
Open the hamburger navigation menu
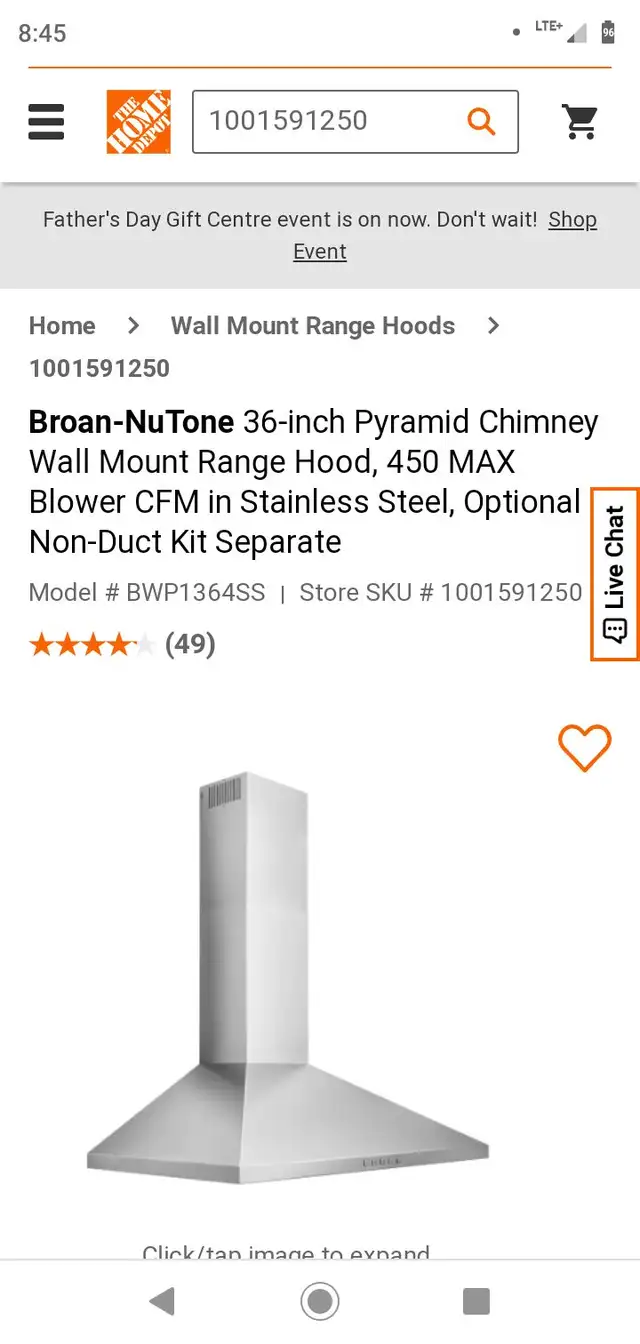point(46,122)
